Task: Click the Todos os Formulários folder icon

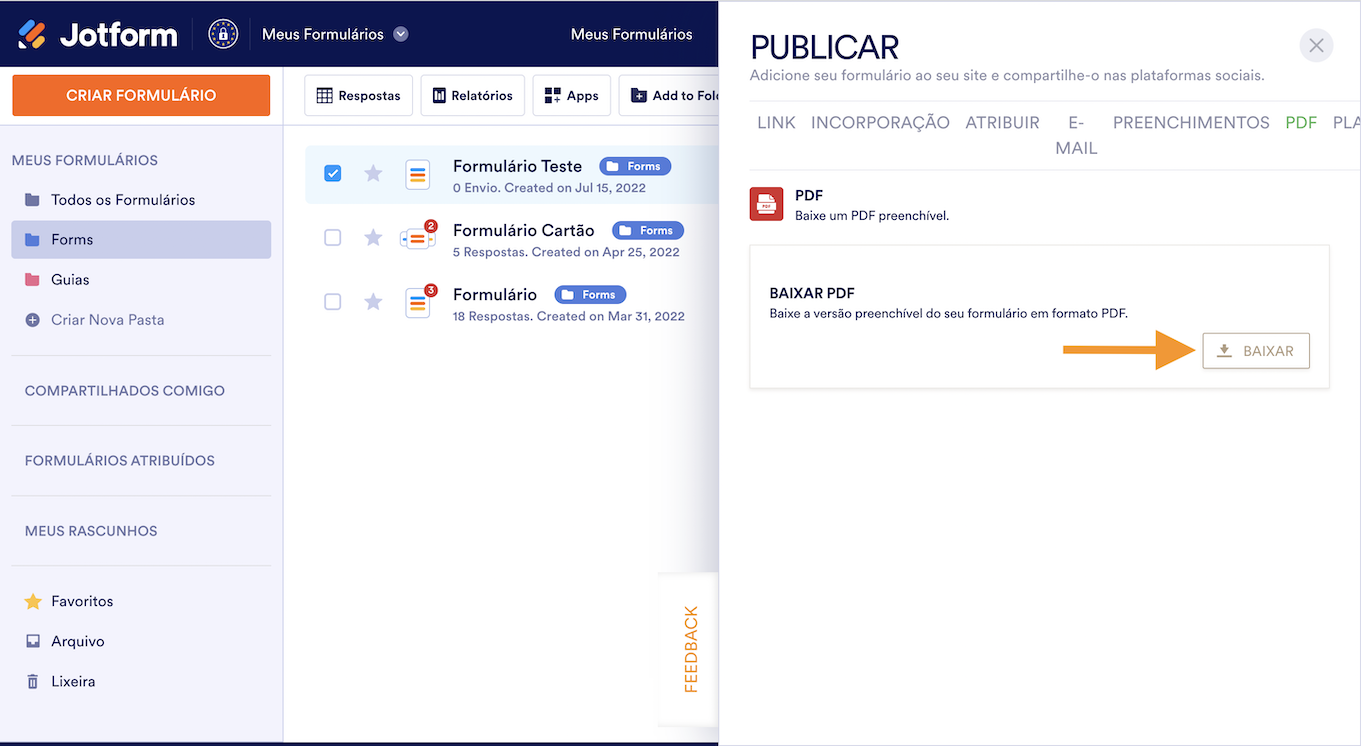Action: 32,200
